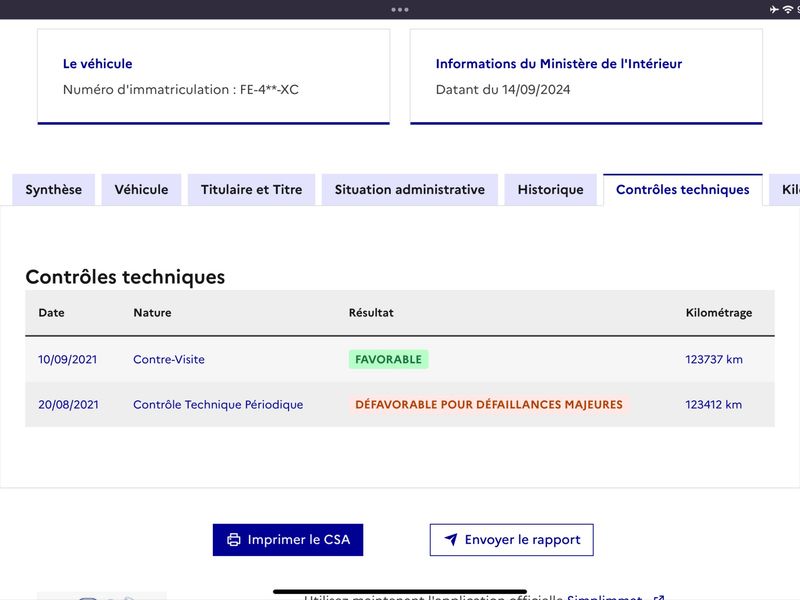Click the Envoyer le rapport button
This screenshot has height=600, width=800.
(512, 540)
